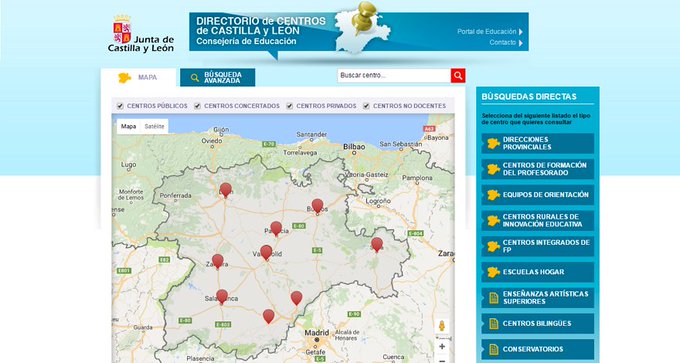Screen dimensions: 680x363
Task: Open Direcciones Provinciales listing
Action: pyautogui.click(x=538, y=144)
